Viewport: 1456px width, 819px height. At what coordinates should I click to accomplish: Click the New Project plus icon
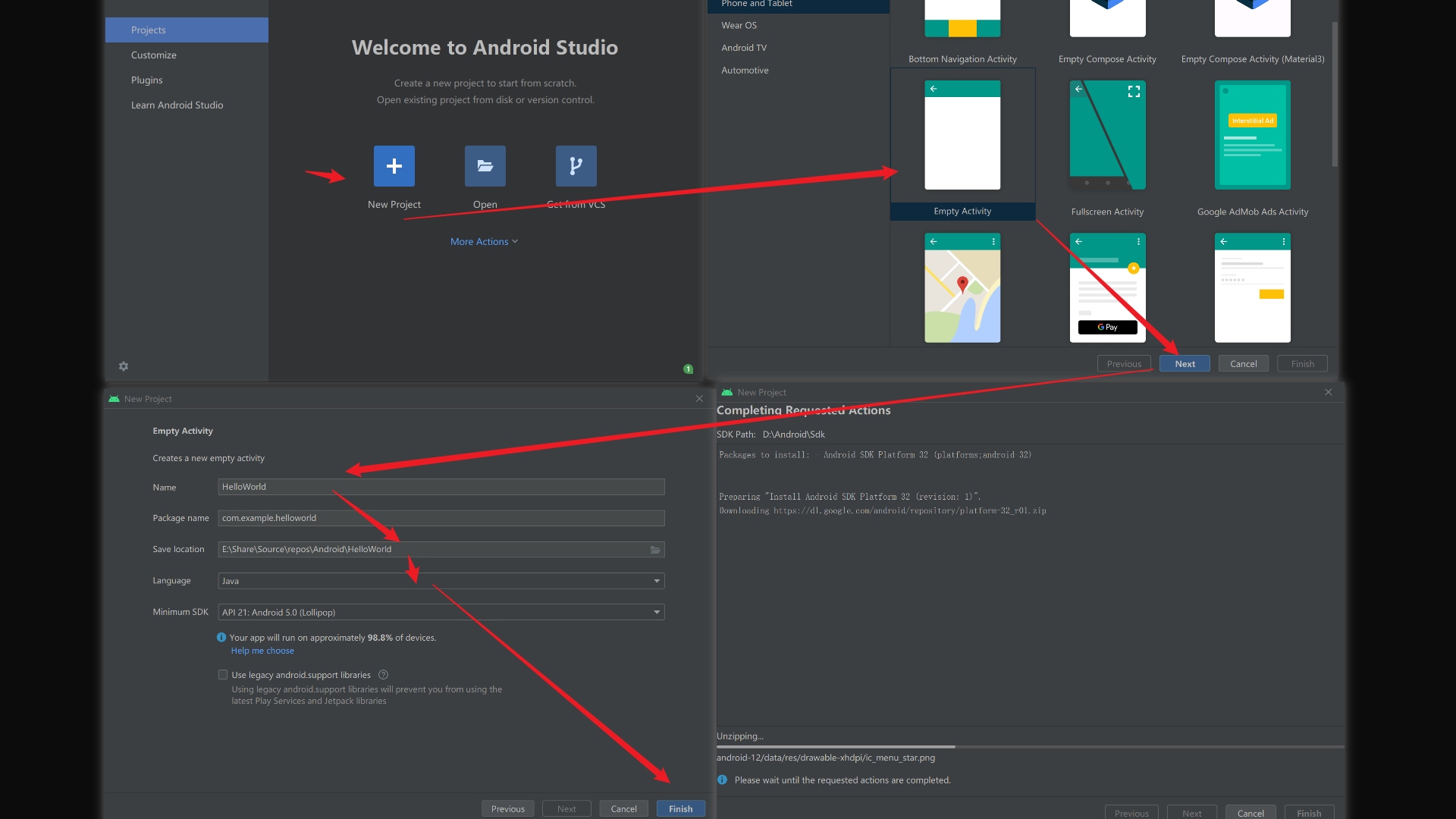click(x=394, y=166)
